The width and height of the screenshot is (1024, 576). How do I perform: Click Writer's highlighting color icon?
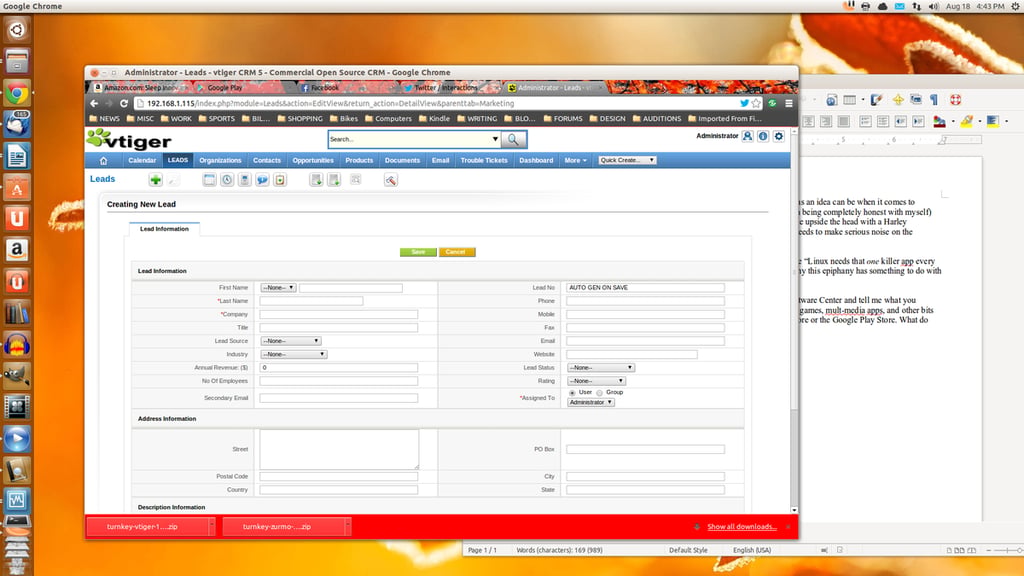(967, 121)
